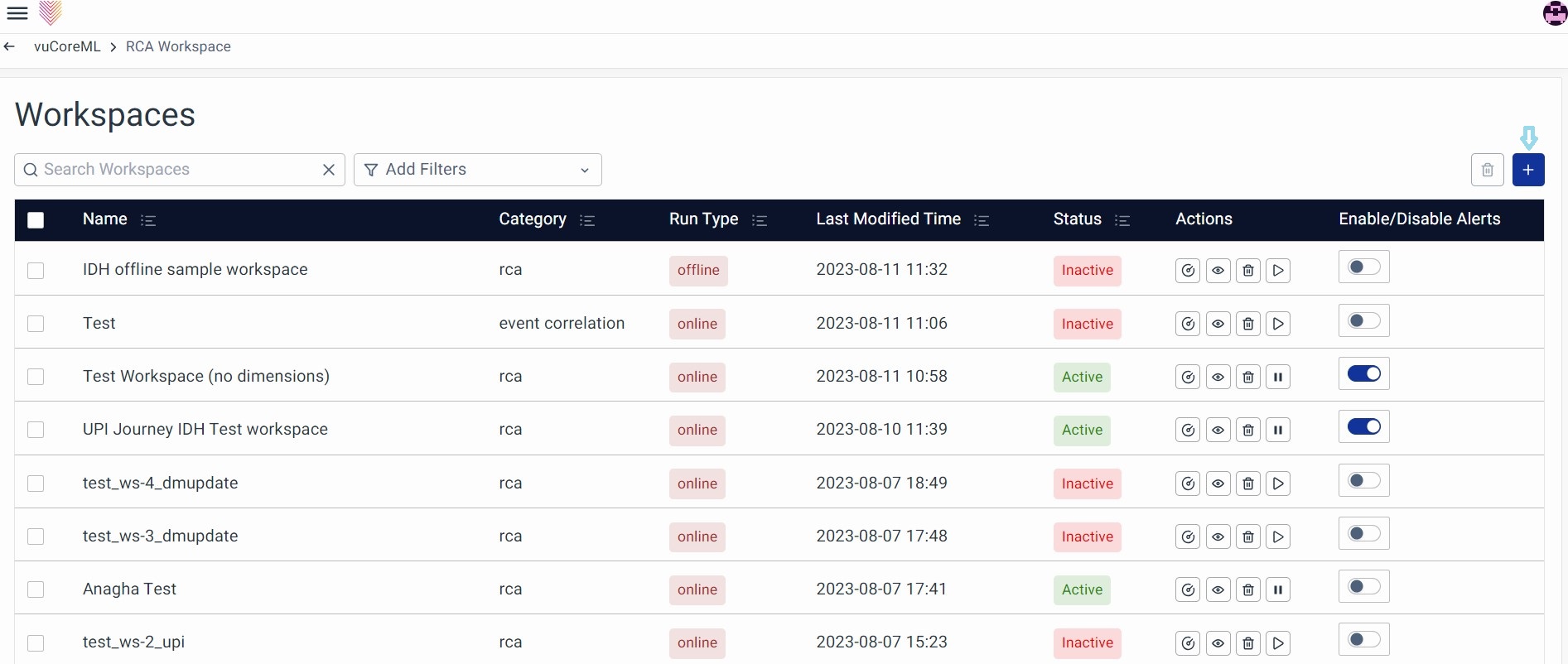Navigate to vuCoreML breadcrumb link
The height and width of the screenshot is (664, 1568).
pos(67,47)
